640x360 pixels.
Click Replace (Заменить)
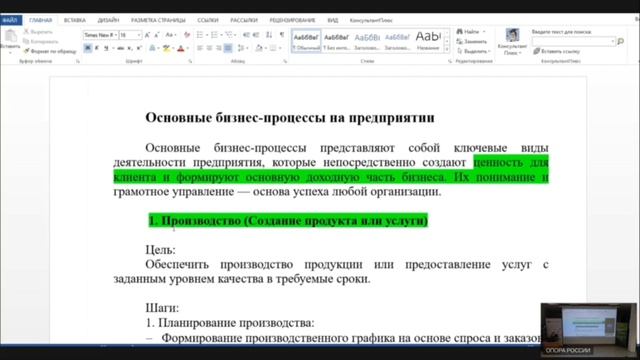[x=471, y=41]
